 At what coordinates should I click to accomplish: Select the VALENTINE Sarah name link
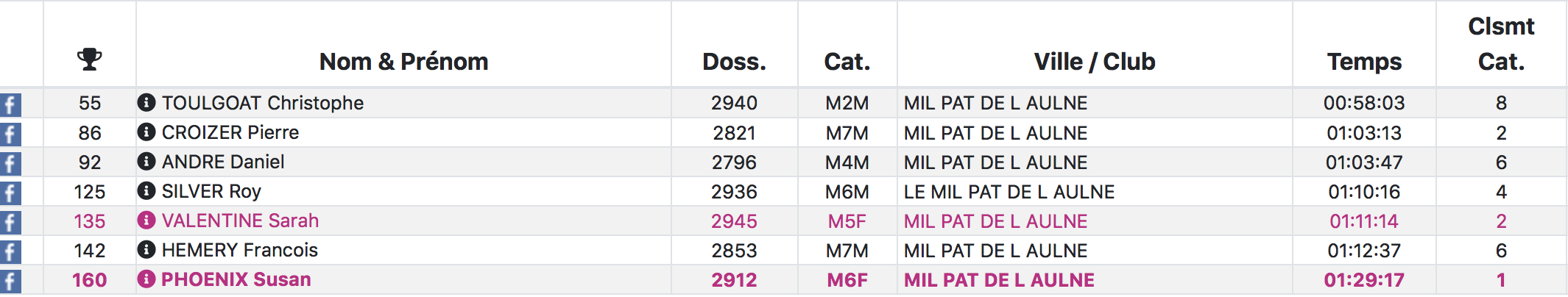coord(240,221)
